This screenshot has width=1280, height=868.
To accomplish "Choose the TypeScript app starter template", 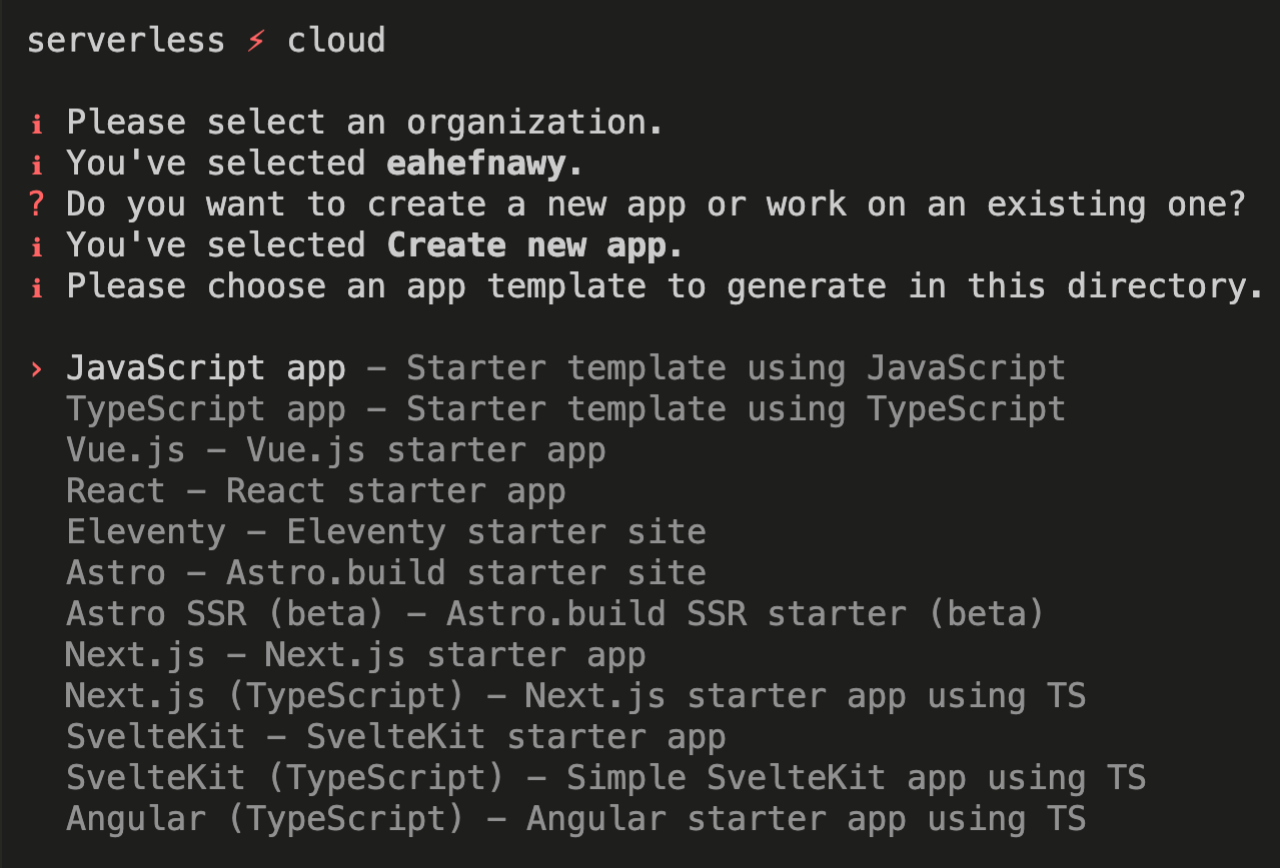I will click(x=205, y=410).
